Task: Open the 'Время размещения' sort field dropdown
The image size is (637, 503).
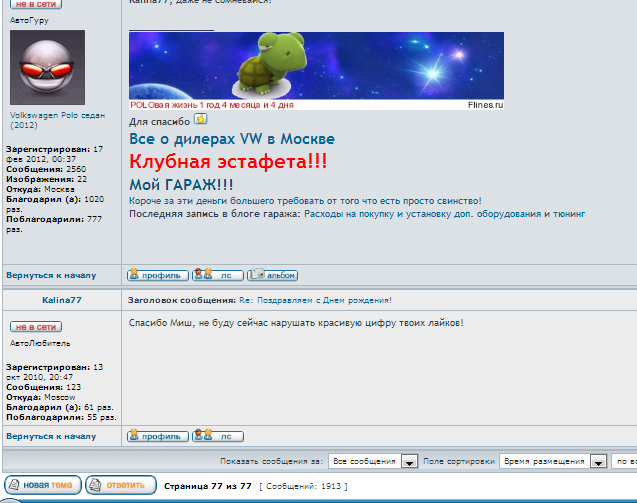Action: pos(598,461)
